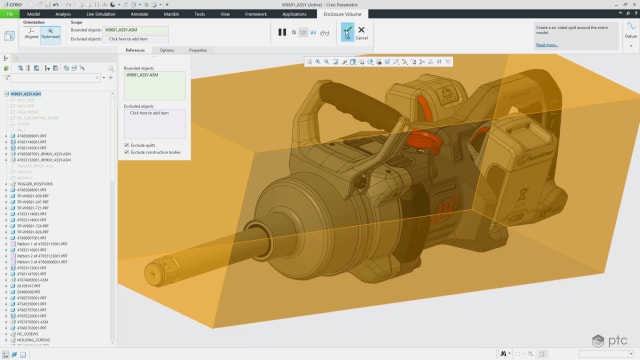Open the Model ribbon tab
The height and width of the screenshot is (360, 640).
(33, 14)
